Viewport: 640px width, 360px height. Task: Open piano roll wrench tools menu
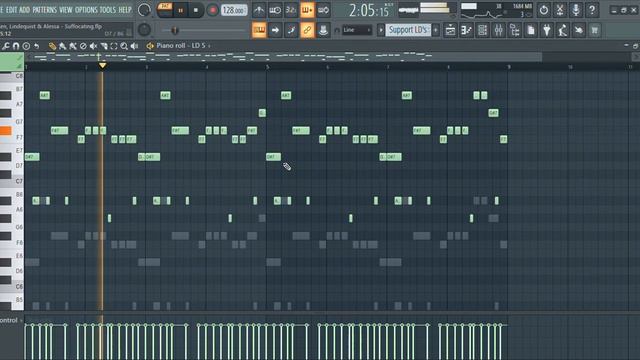(x=6, y=46)
